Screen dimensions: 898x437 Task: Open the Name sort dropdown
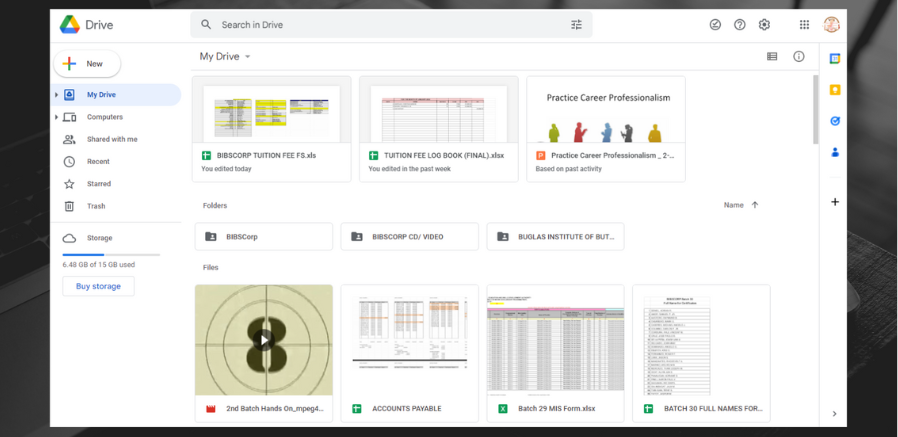click(x=734, y=205)
